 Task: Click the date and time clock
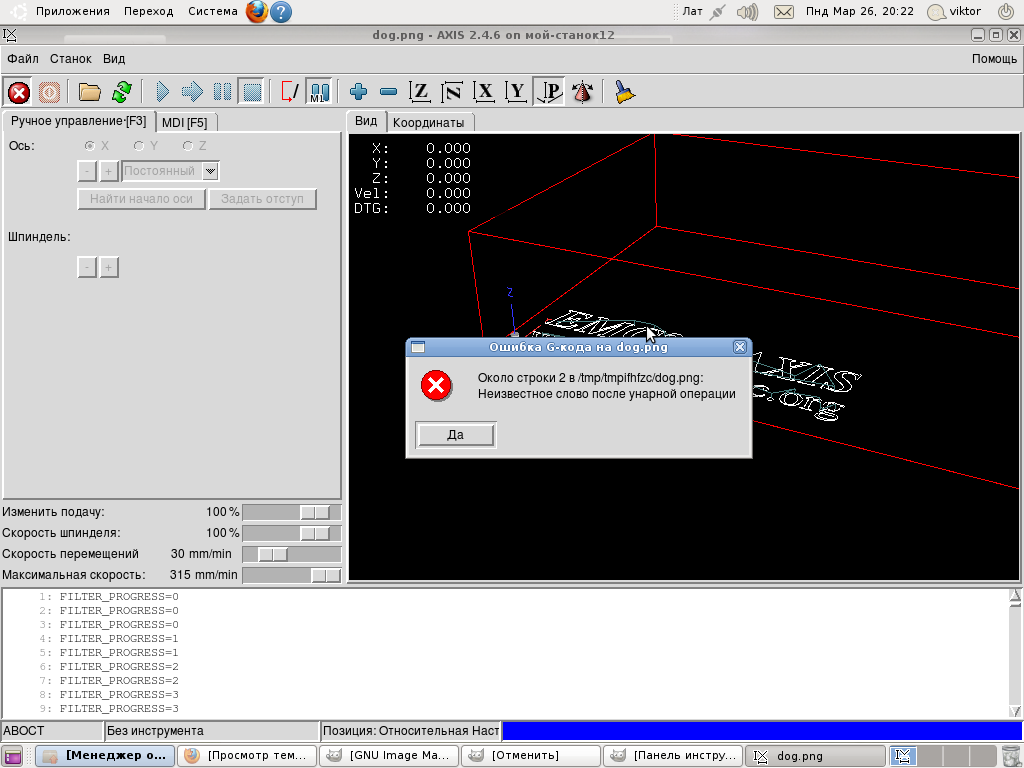click(859, 11)
